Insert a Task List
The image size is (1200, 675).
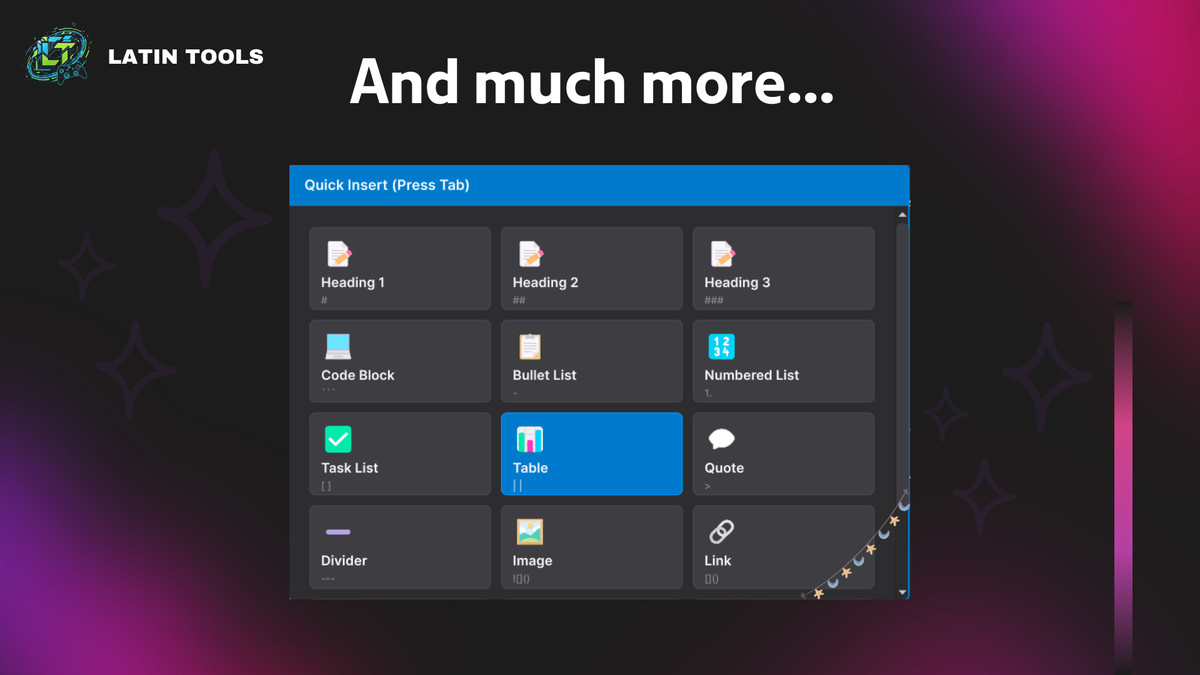[400, 454]
